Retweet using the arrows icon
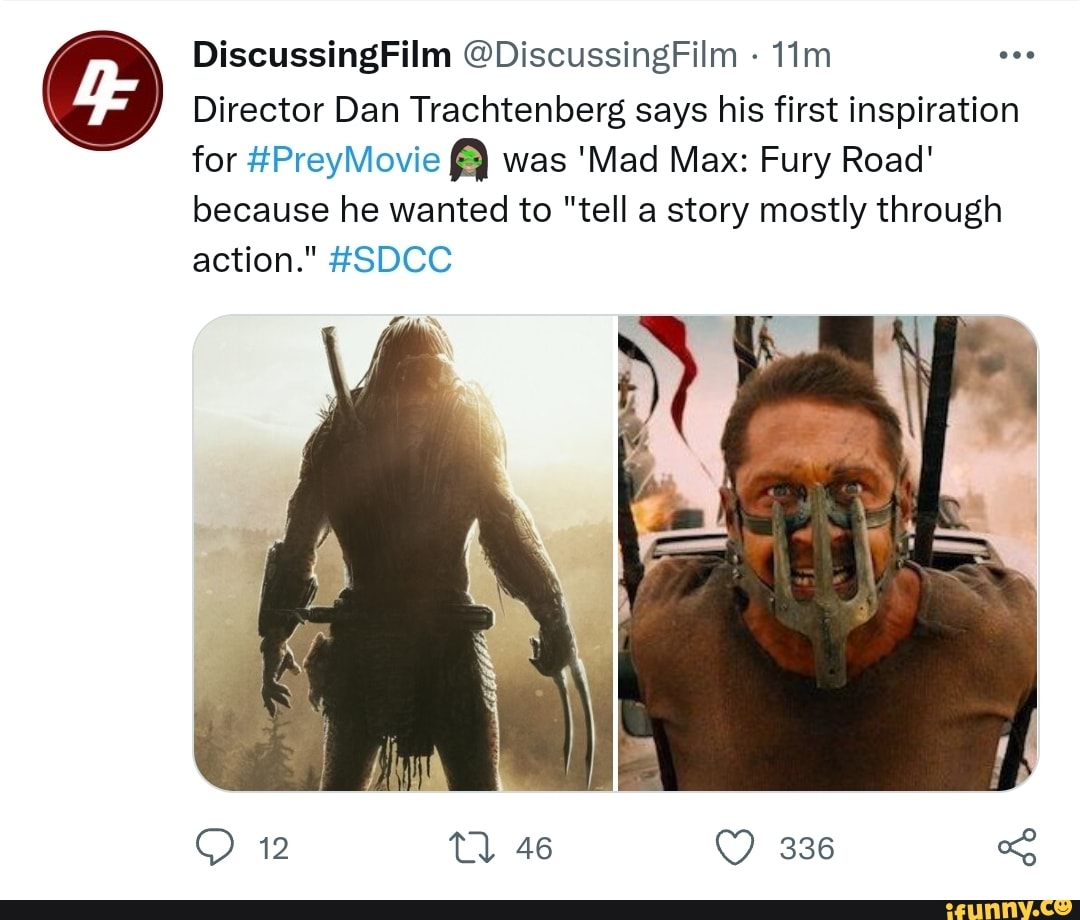This screenshot has height=920, width=1080. point(471,848)
